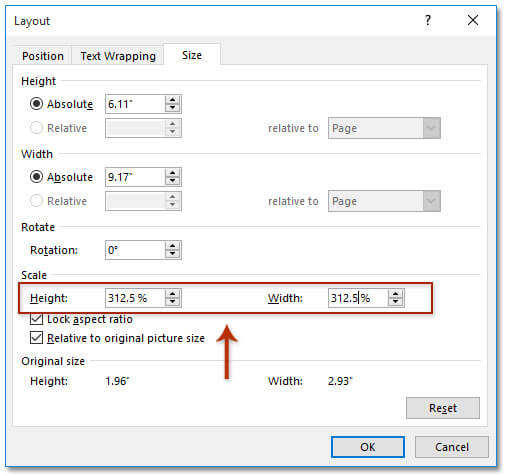Toggle Lock aspect ratio checkbox
Image resolution: width=505 pixels, height=476 pixels.
[x=36, y=319]
